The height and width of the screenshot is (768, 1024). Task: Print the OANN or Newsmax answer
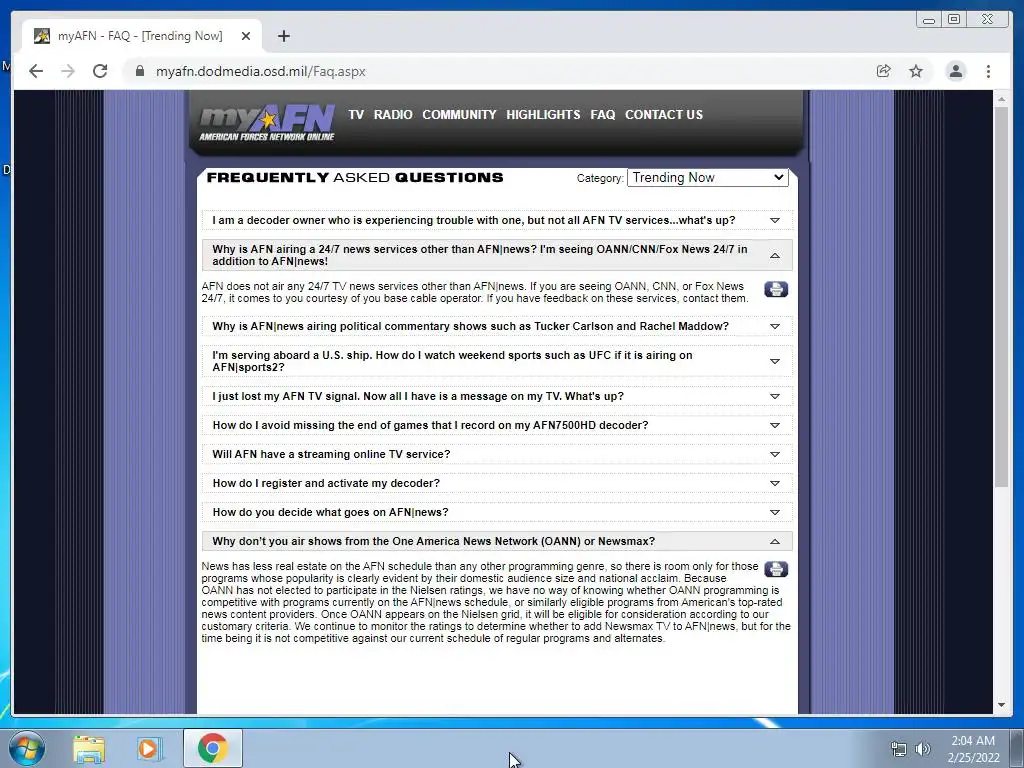click(776, 569)
